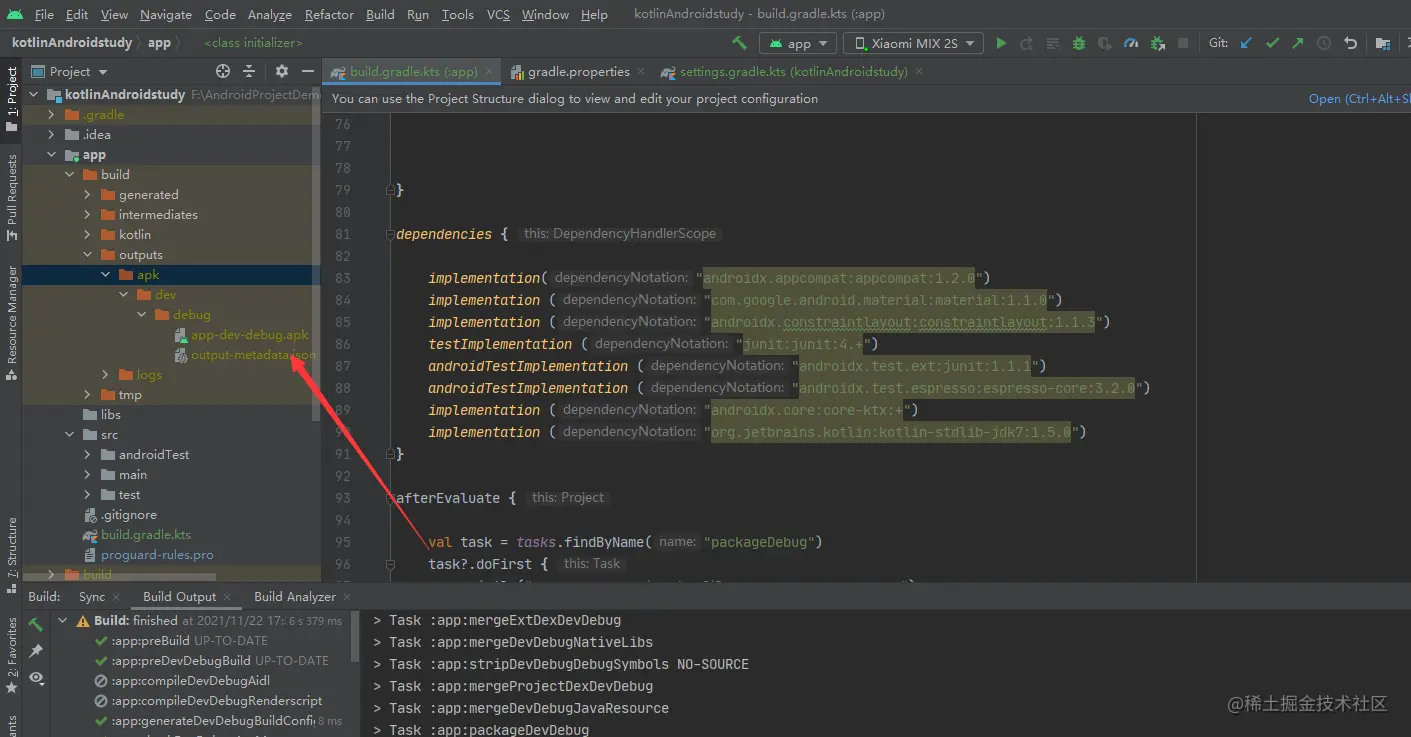Select proguard-rules.pro file in tree
Screen dimensions: 1411x737
tap(157, 555)
